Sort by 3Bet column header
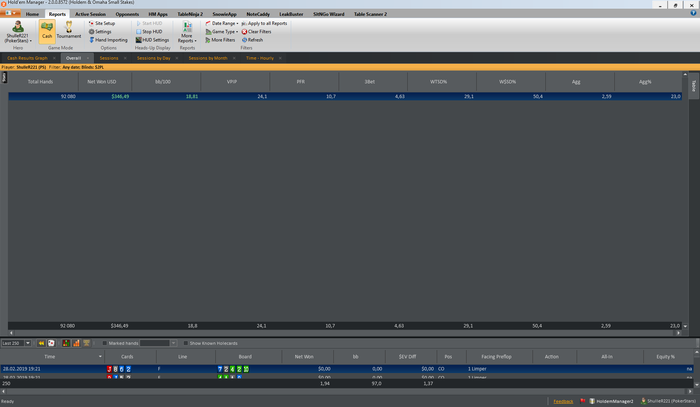700x407 pixels. pos(373,82)
